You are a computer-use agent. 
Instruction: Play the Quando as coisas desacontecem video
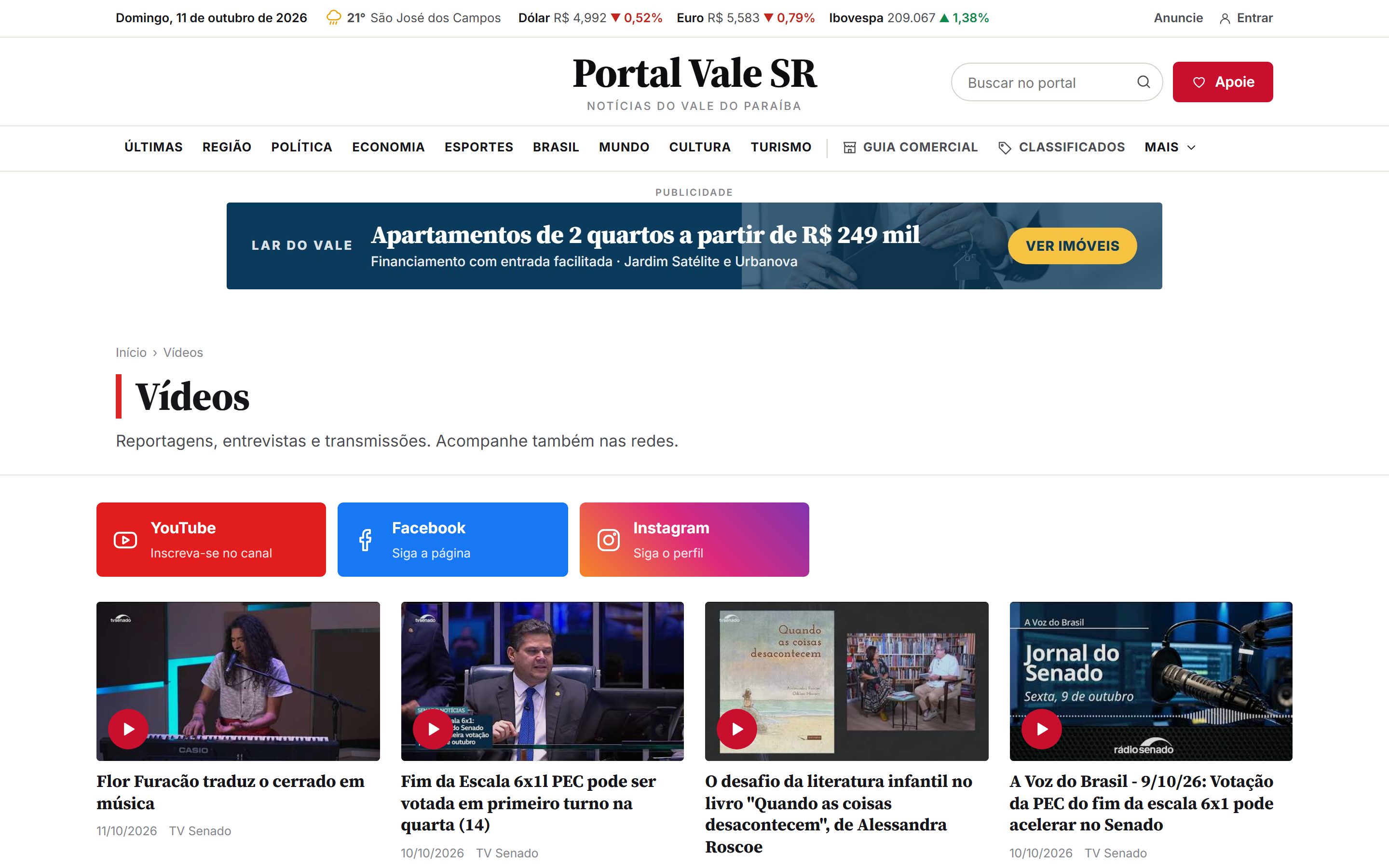tap(737, 729)
